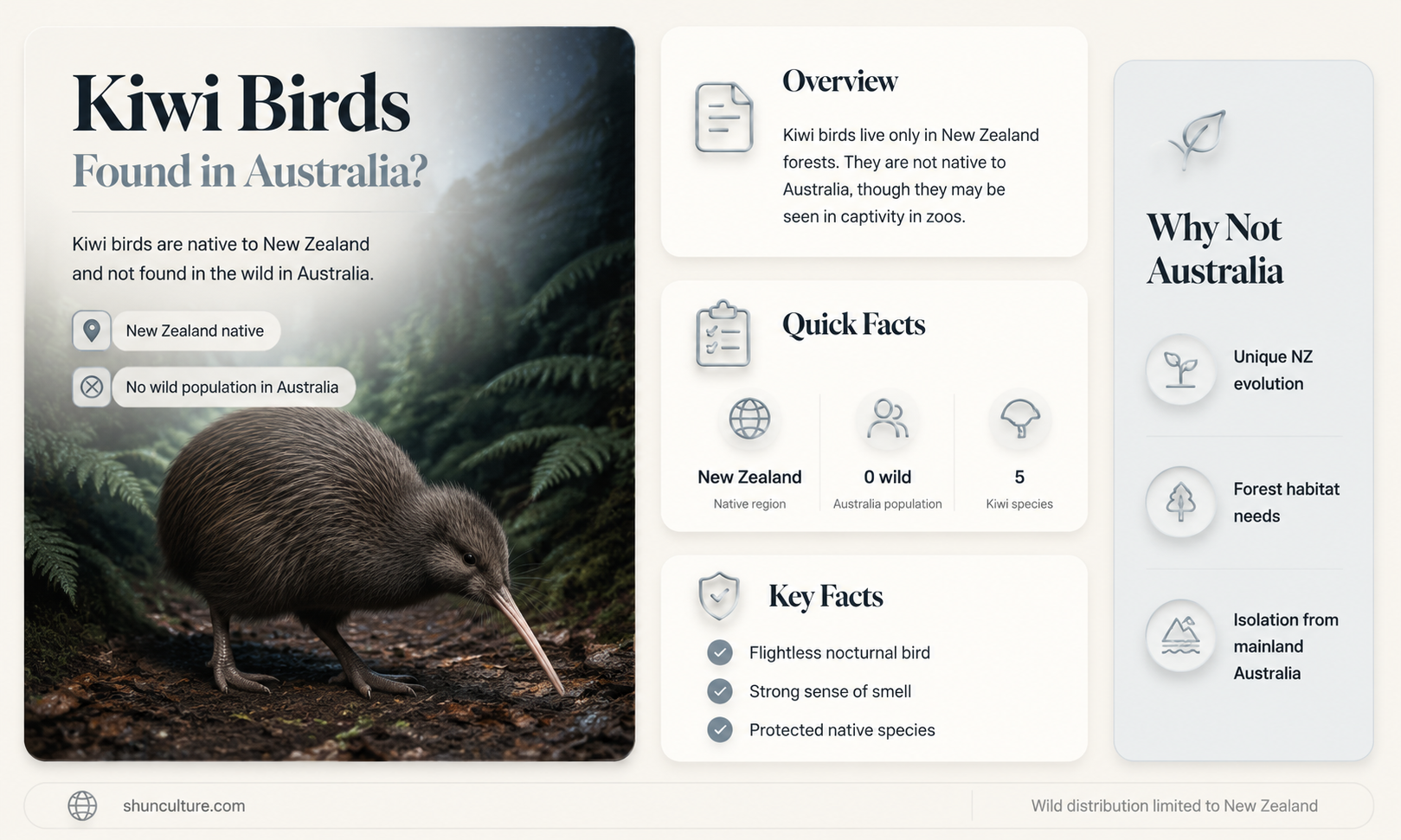Click the Forest habitat needs text
Screen dimensions: 1401x840
pos(1286,502)
